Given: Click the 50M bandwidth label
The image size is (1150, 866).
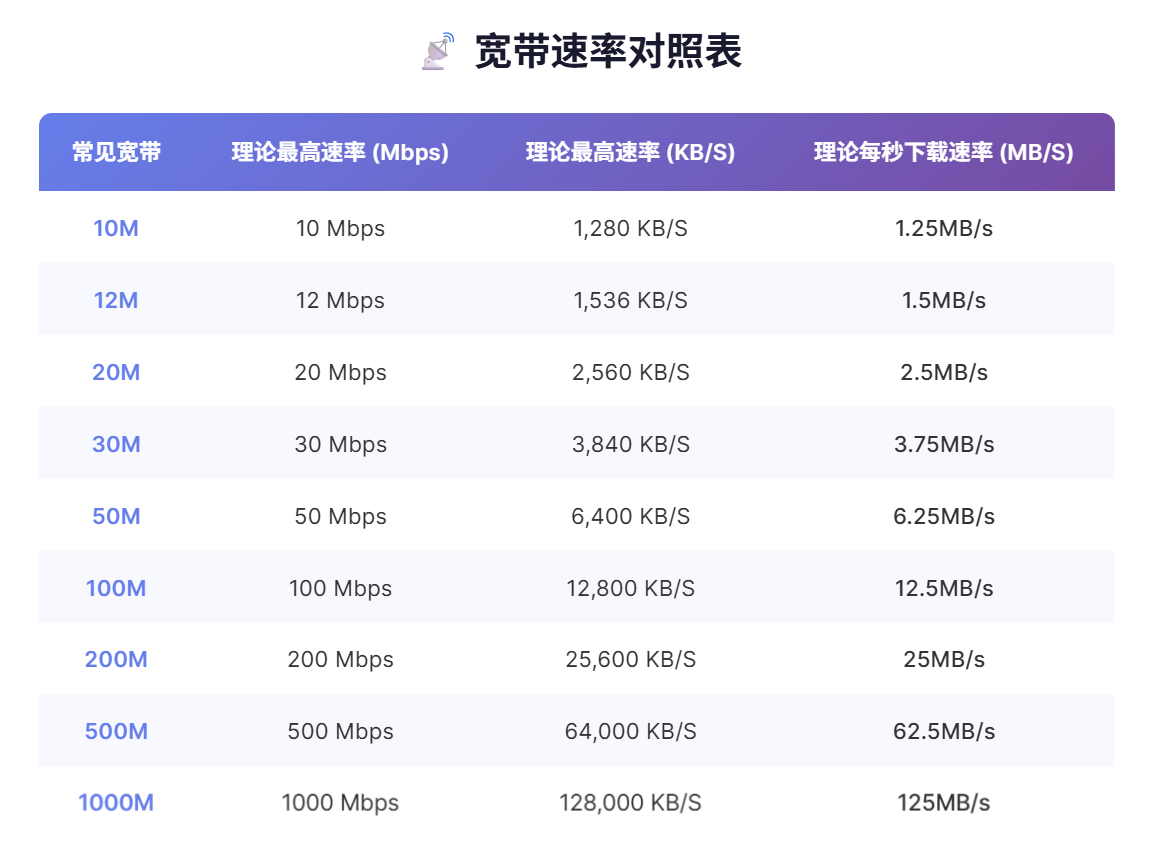Looking at the screenshot, I should 116,515.
